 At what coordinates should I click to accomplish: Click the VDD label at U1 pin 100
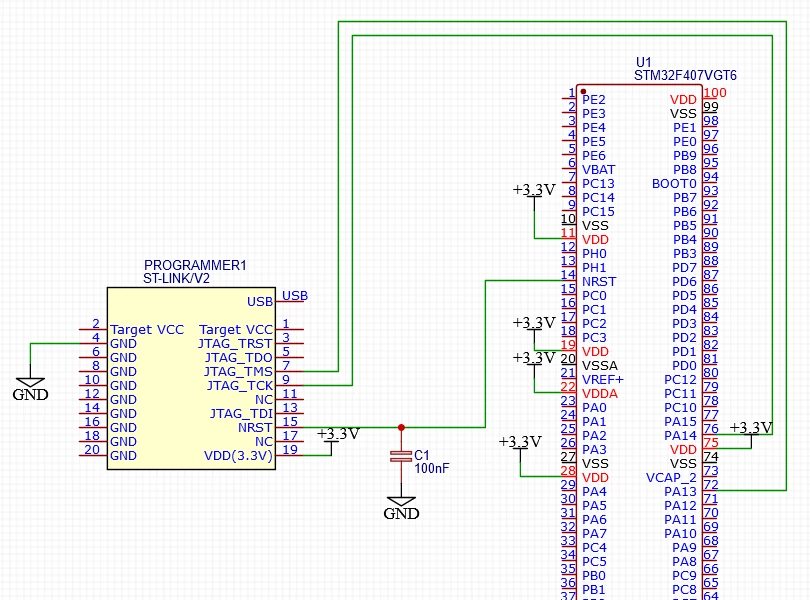tap(683, 99)
